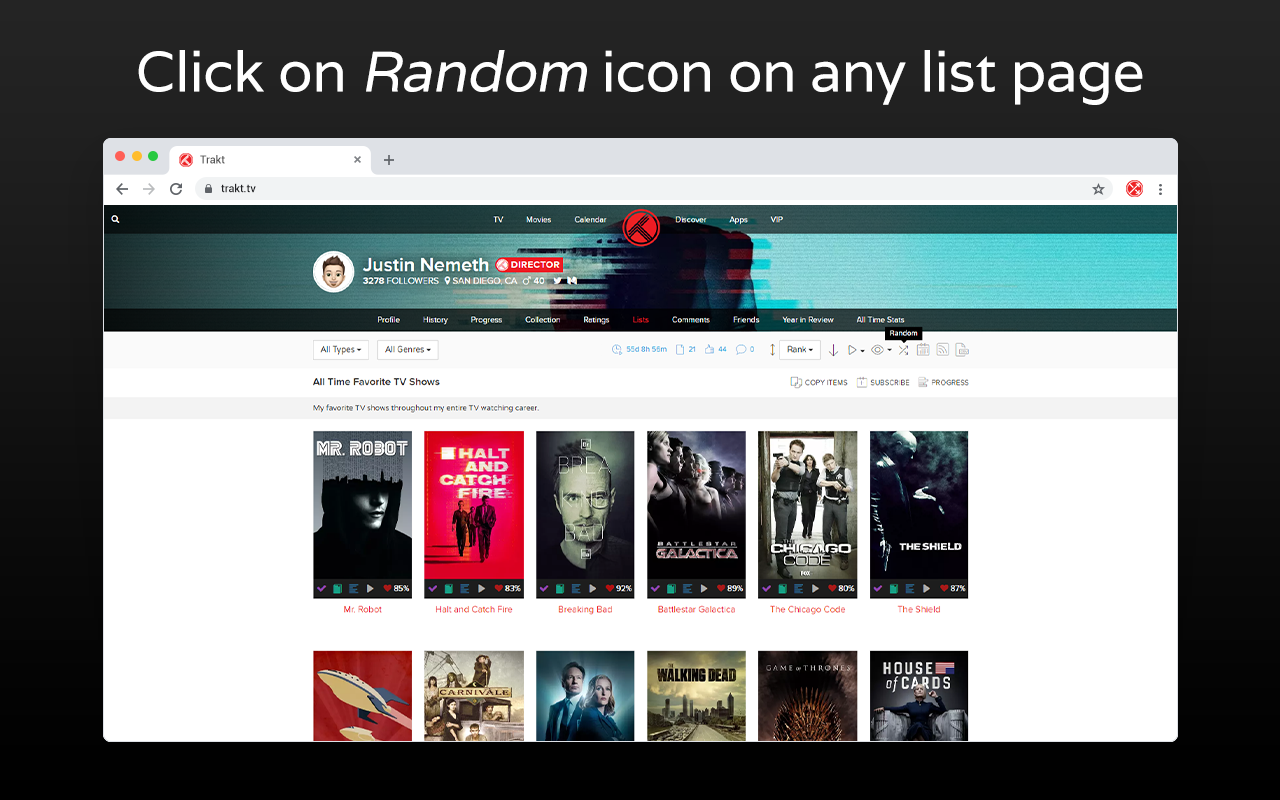Image resolution: width=1280 pixels, height=800 pixels.
Task: Click the items count icon showing 21
Action: [x=680, y=350]
